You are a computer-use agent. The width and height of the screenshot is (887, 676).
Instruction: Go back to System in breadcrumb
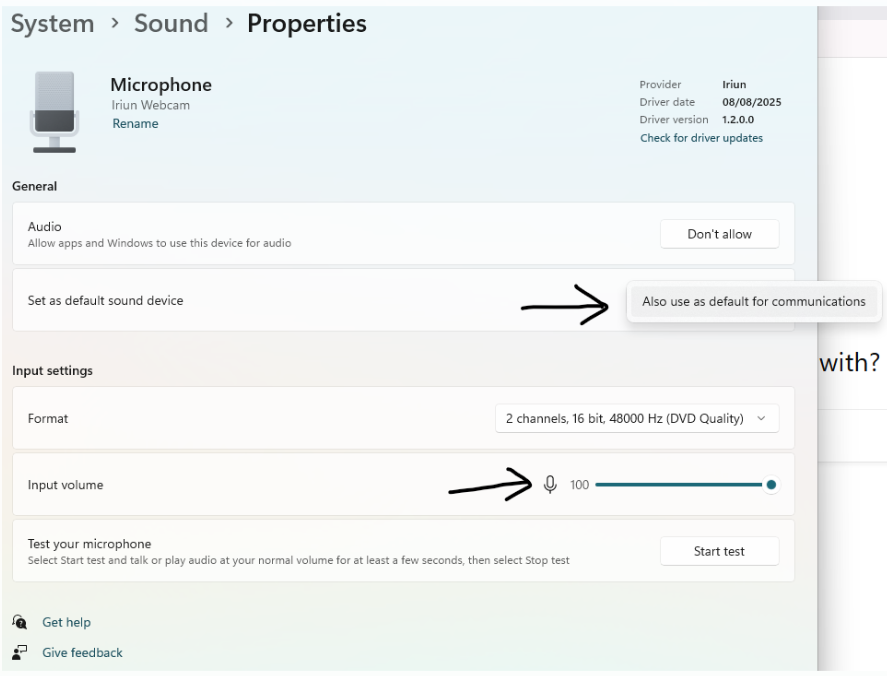51,24
